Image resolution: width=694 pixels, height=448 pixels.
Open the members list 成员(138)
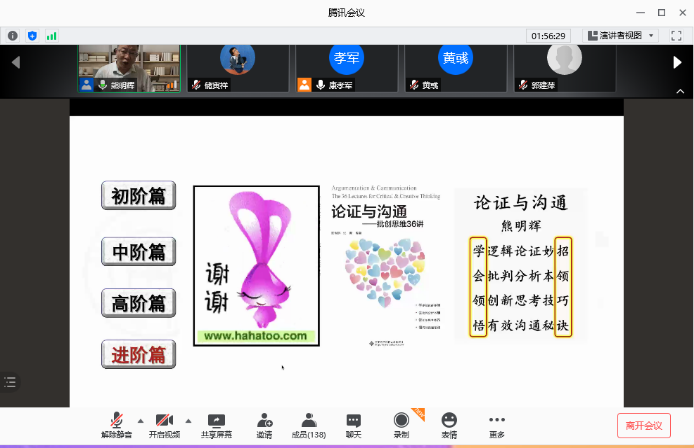coord(309,424)
